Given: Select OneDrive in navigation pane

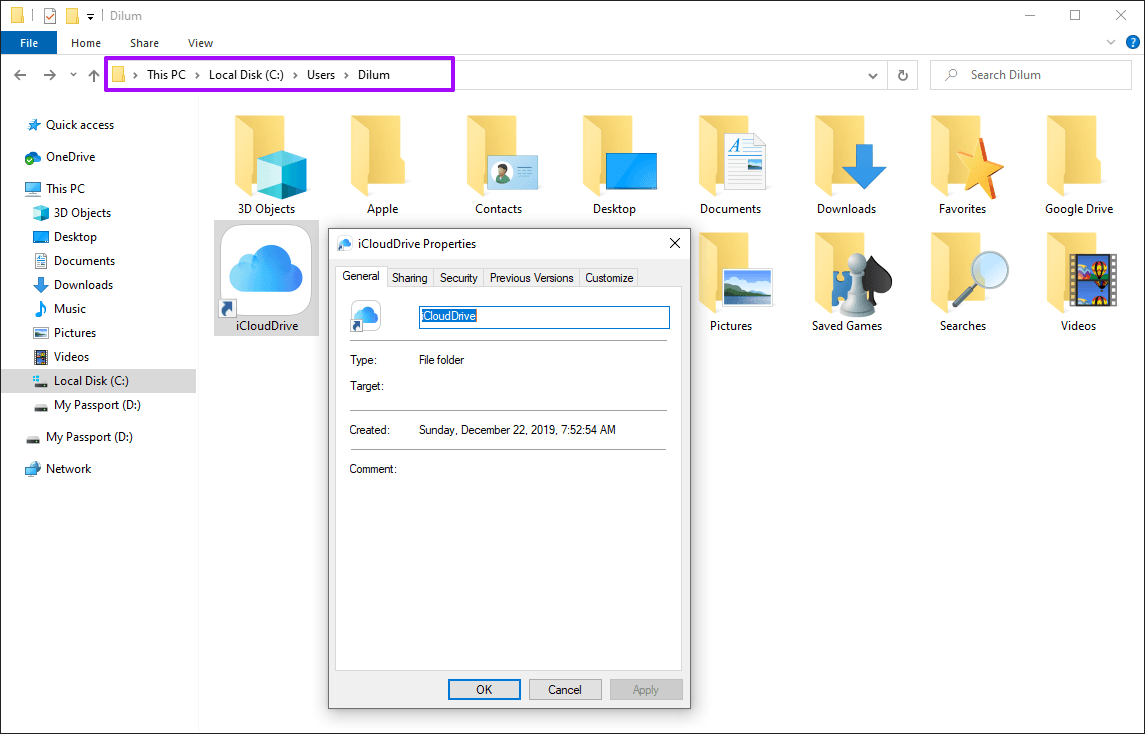Looking at the screenshot, I should tap(70, 157).
